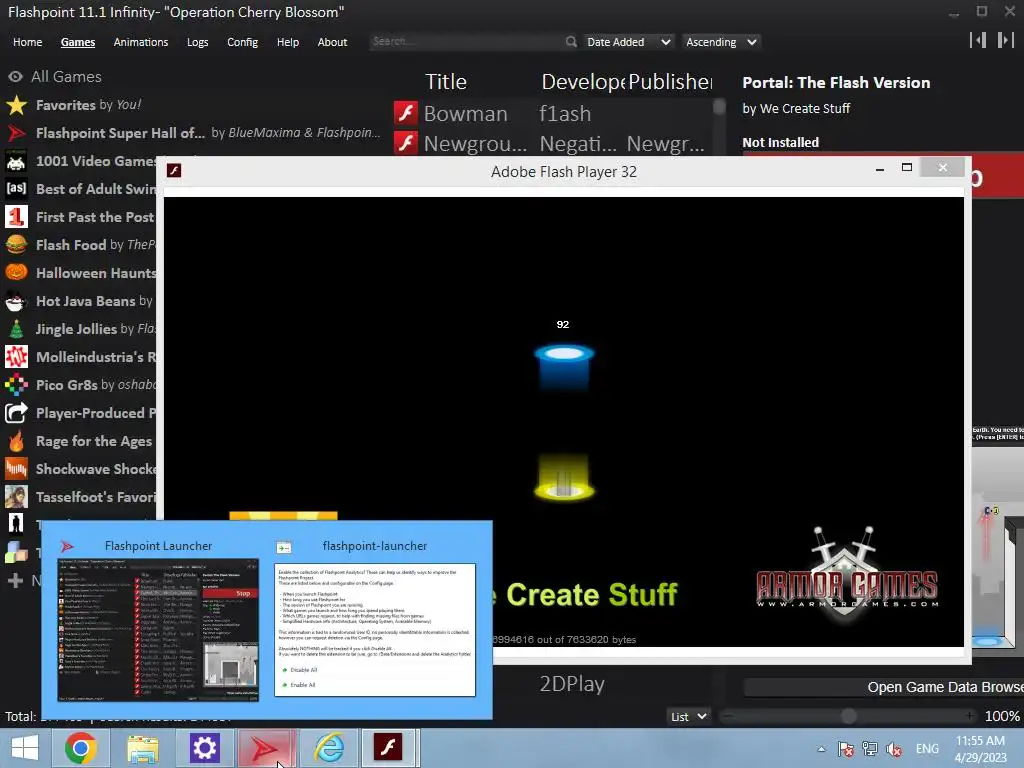Click the Hot Java Beans cup icon
This screenshot has width=1024, height=768.
point(16,301)
